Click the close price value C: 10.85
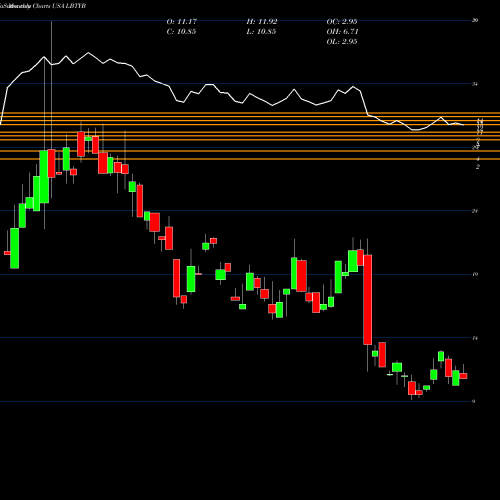 click(x=181, y=32)
